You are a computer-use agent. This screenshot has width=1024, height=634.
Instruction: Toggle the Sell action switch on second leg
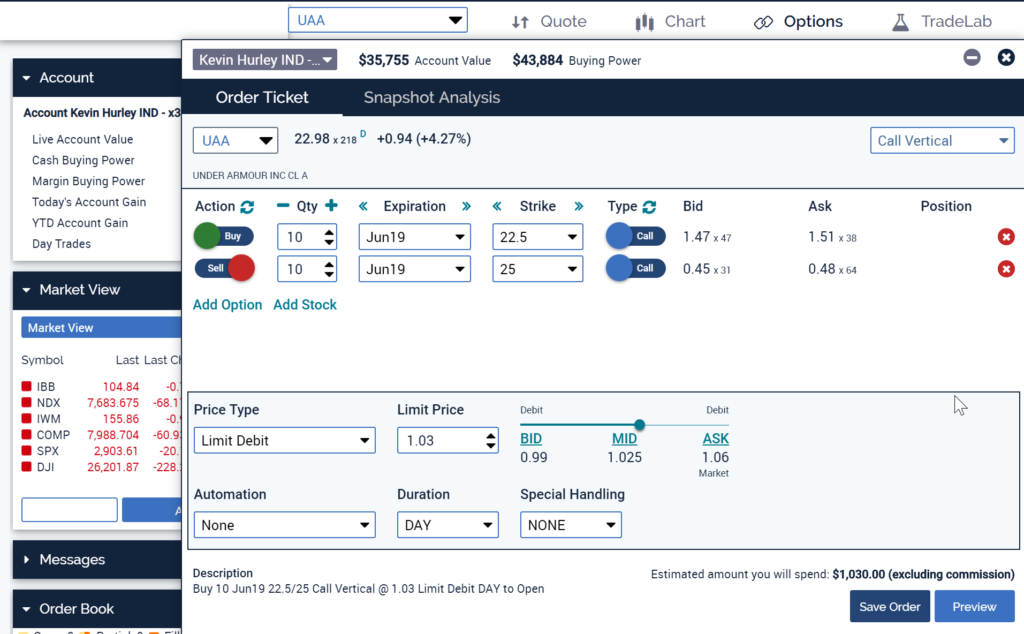pyautogui.click(x=224, y=268)
